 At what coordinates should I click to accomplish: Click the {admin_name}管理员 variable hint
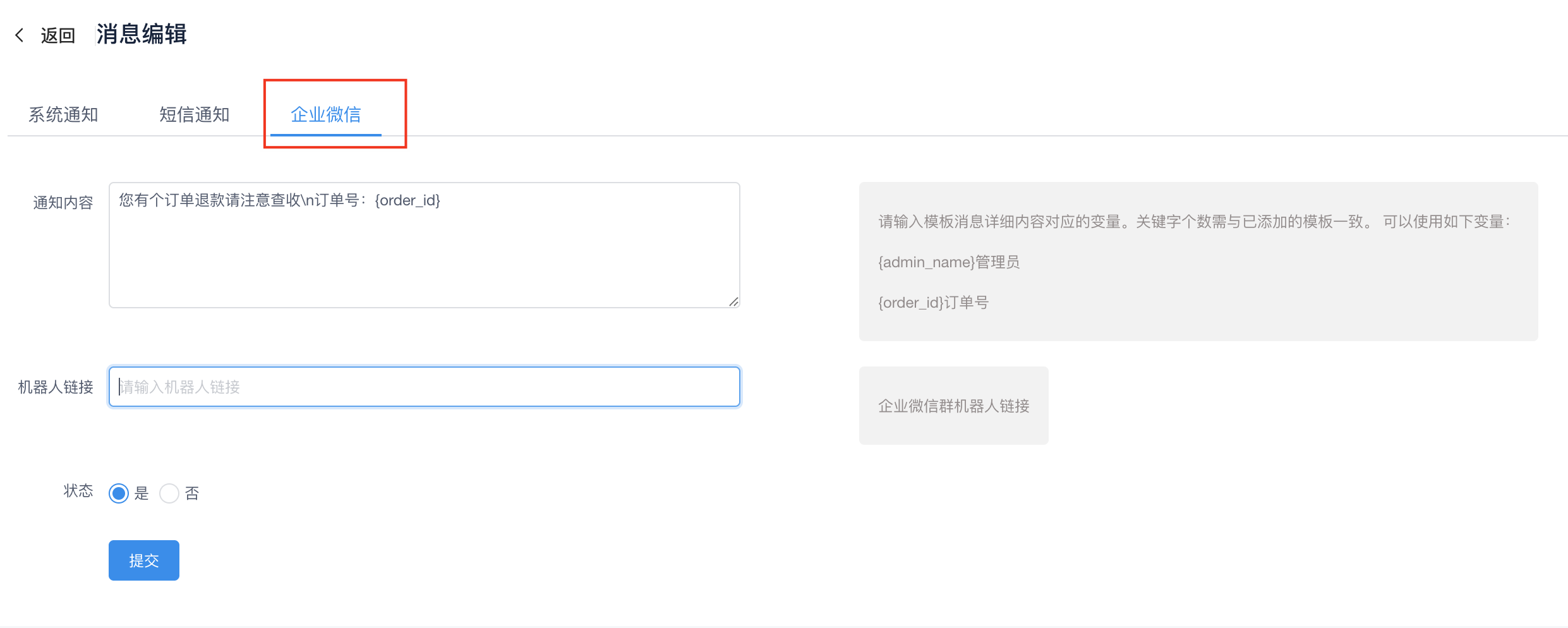pos(949,262)
